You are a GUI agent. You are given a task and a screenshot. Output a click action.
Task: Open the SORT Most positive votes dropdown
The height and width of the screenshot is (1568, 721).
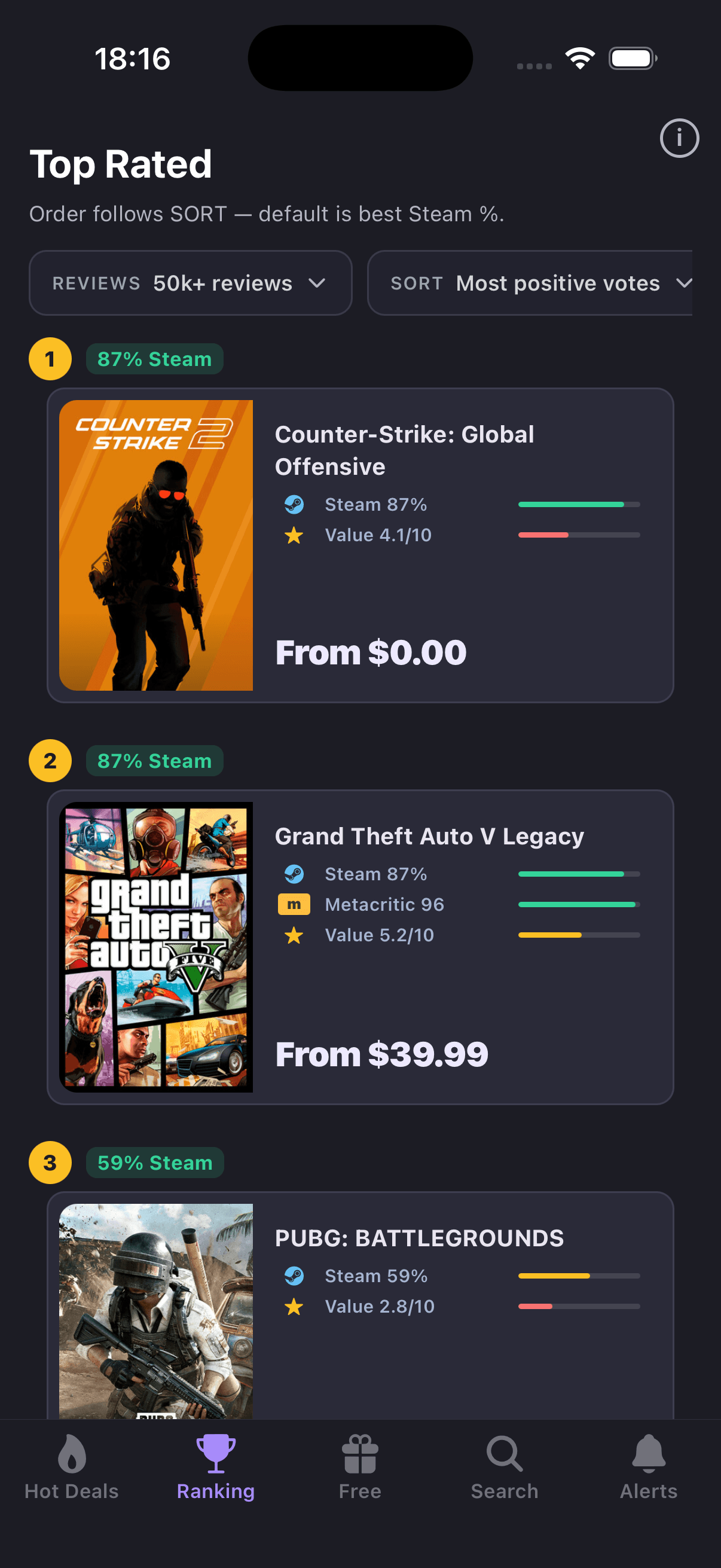point(539,282)
